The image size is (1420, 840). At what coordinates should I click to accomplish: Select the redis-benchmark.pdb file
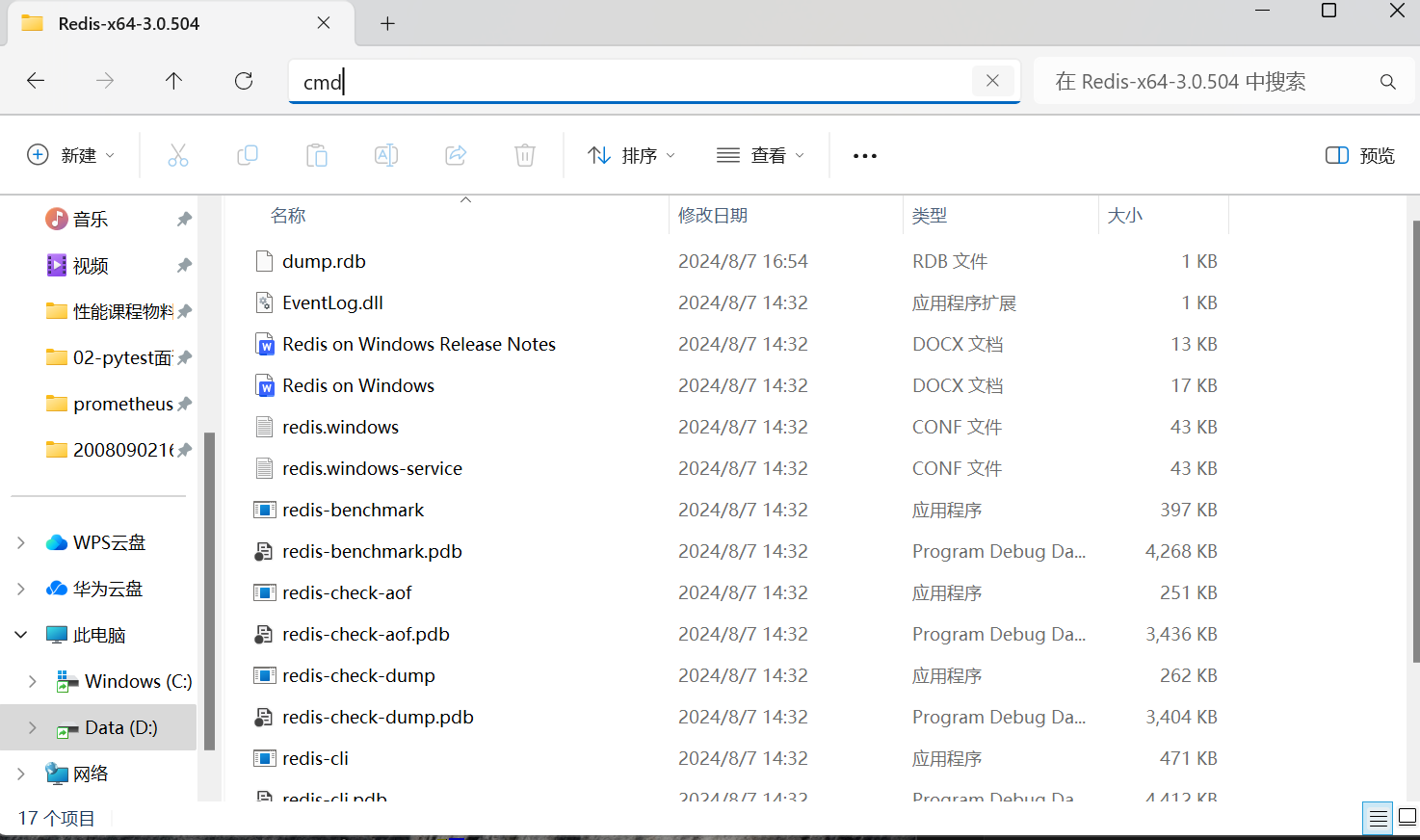pyautogui.click(x=372, y=551)
